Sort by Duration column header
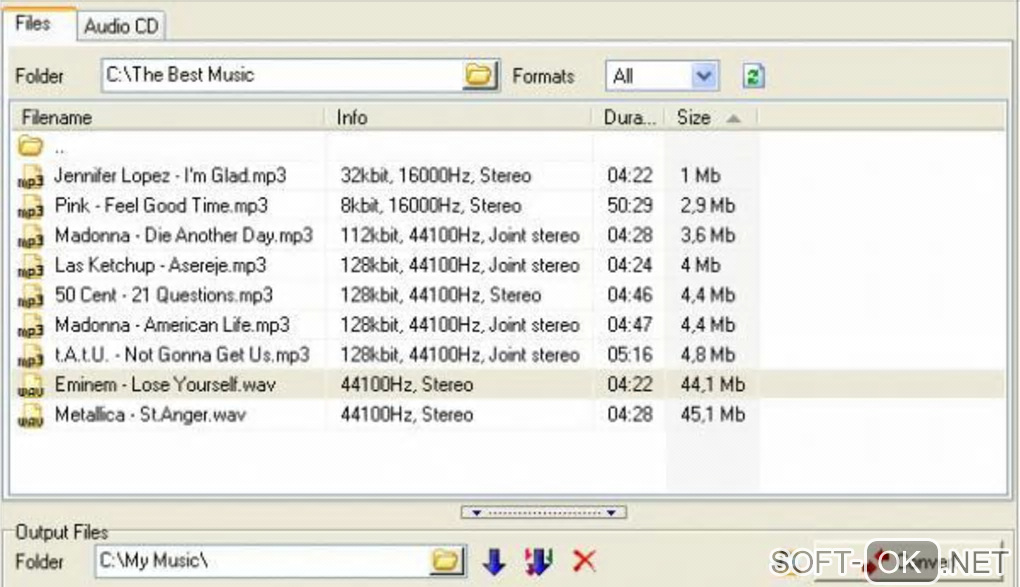 629,118
